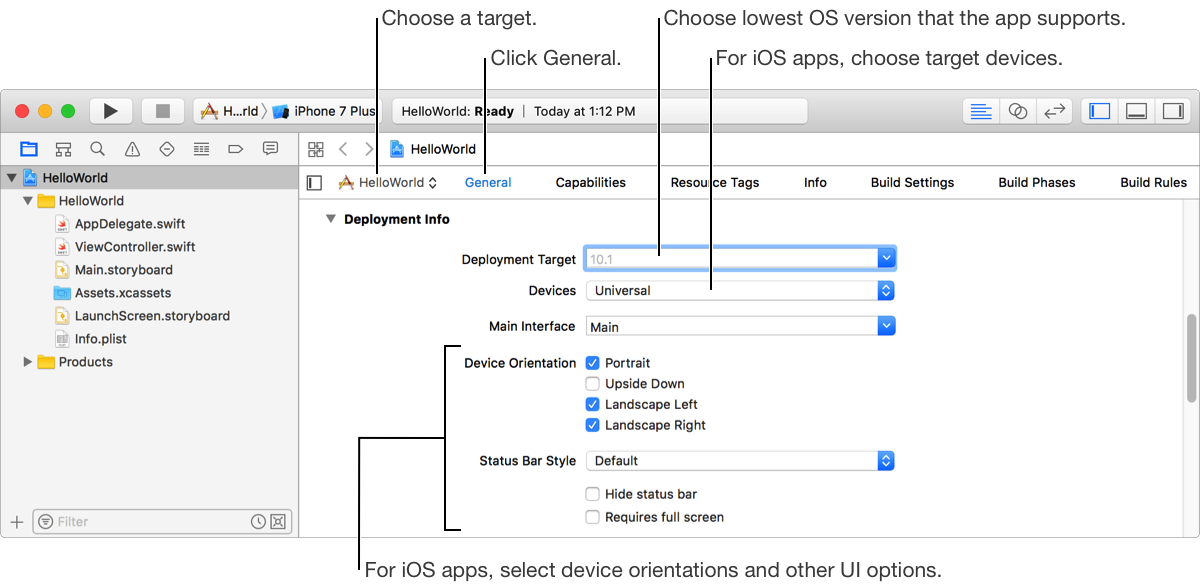Screen dimensions: 1200x588
Task: Uncheck Landscape Left orientation
Action: pyautogui.click(x=592, y=405)
